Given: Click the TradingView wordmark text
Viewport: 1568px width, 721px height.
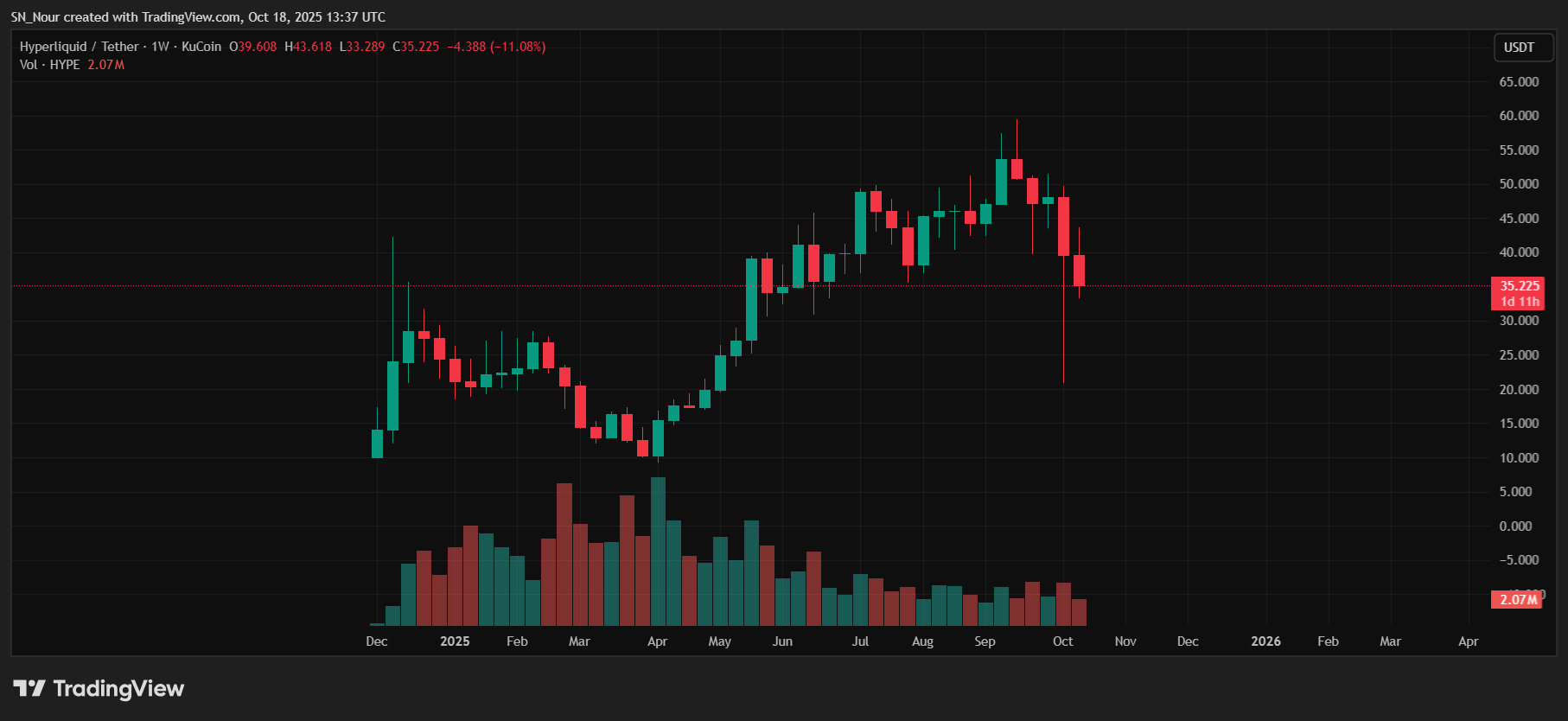Looking at the screenshot, I should (x=118, y=688).
